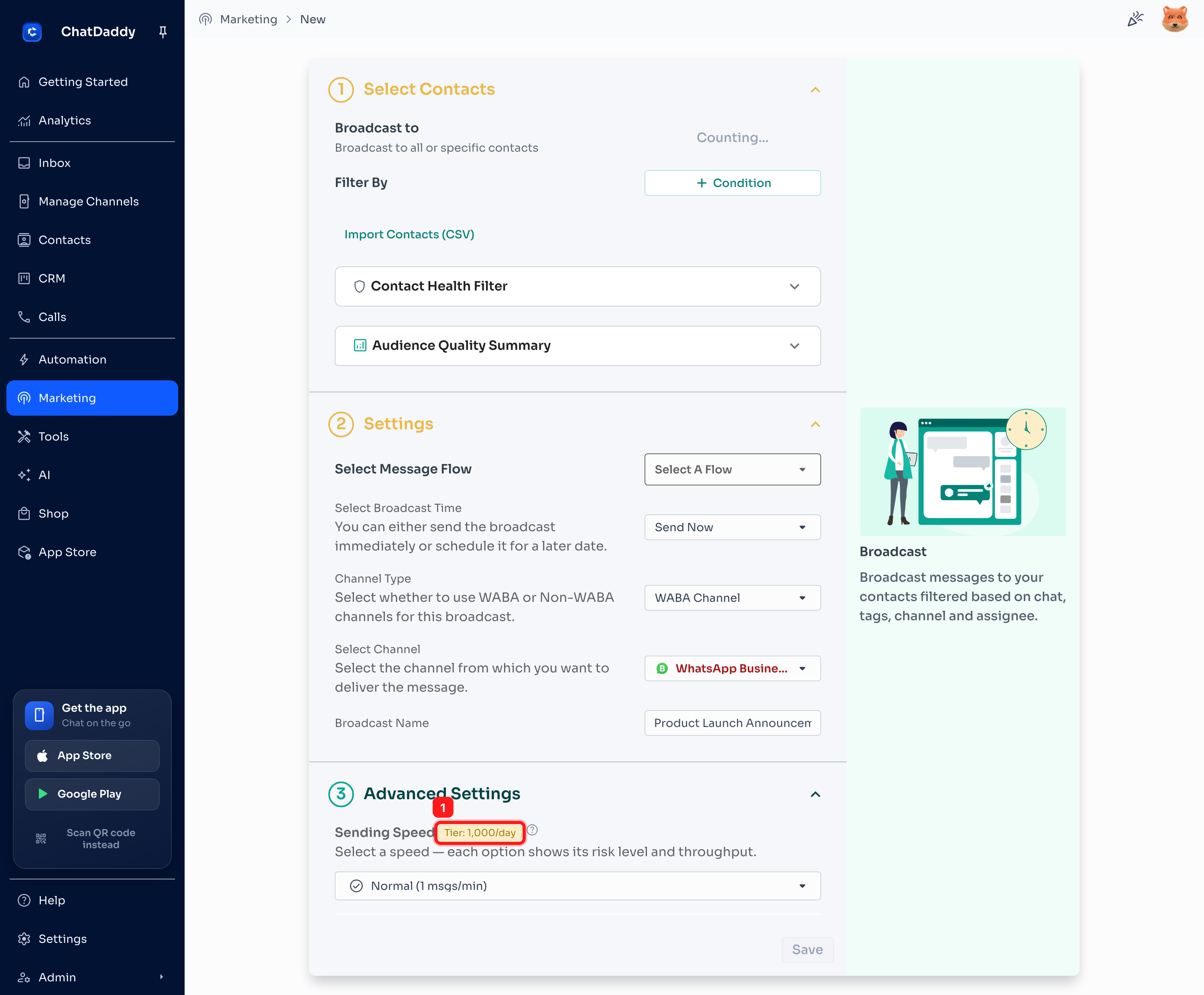
Task: Collapse the Select Contacts section
Action: click(815, 90)
